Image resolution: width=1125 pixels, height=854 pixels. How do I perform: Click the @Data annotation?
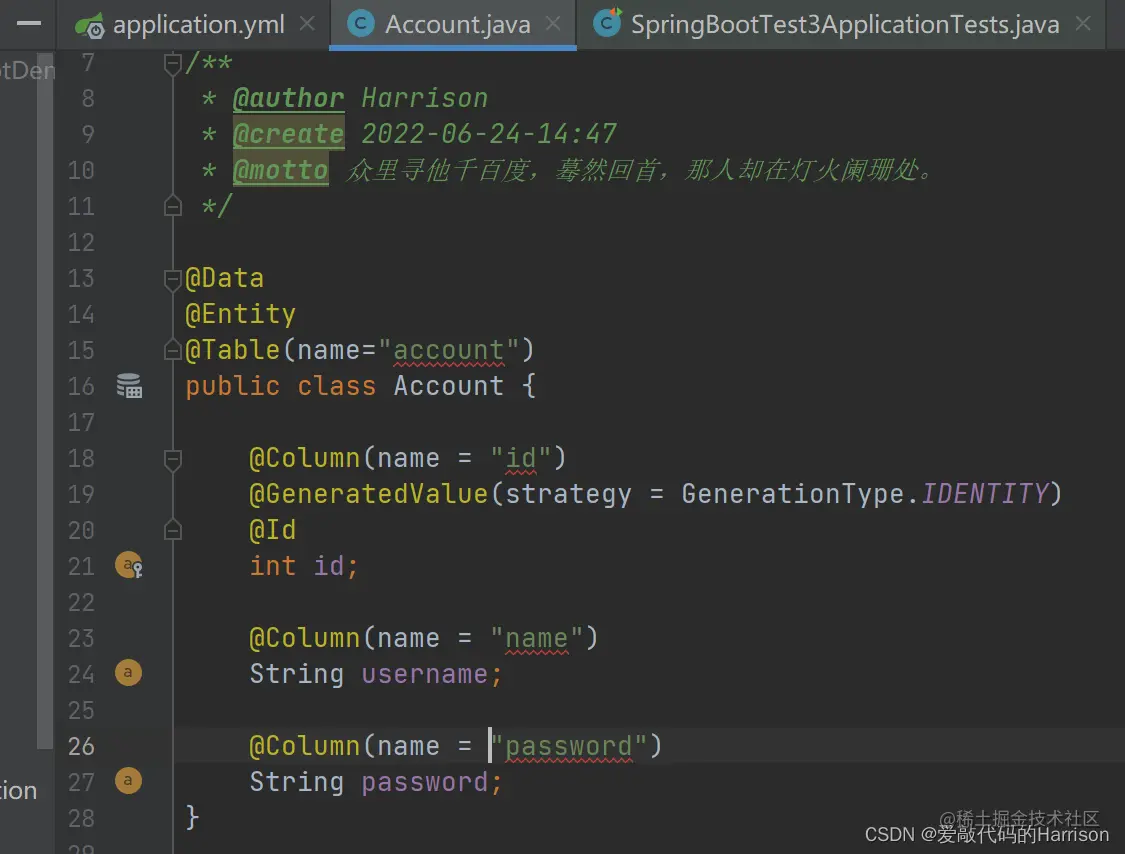pos(225,278)
